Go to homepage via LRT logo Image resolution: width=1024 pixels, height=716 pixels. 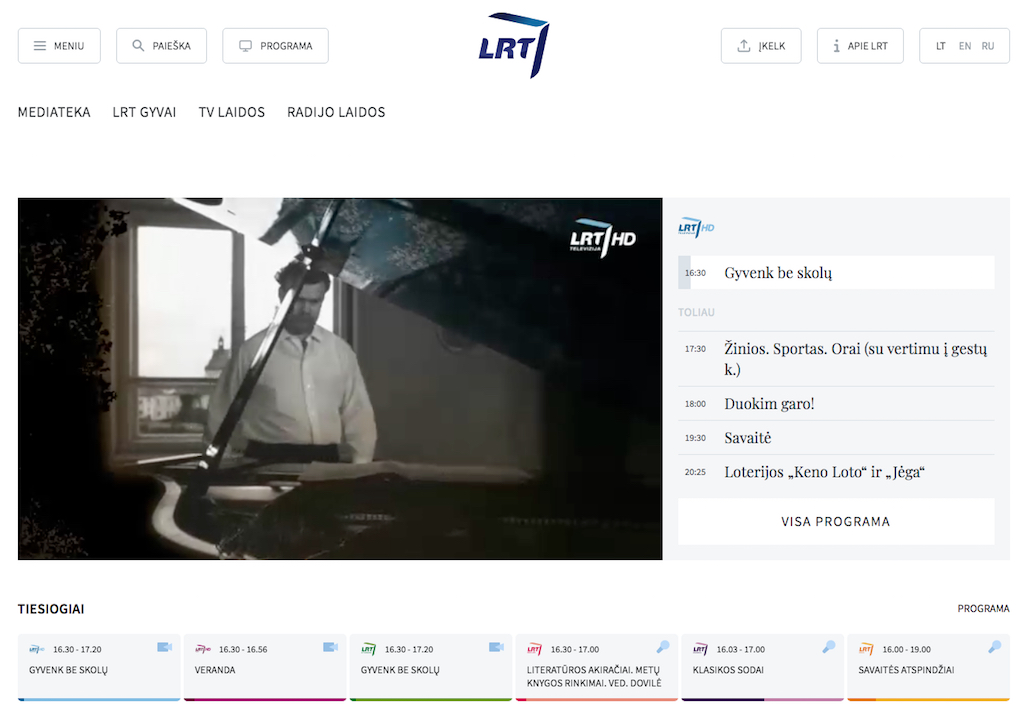513,45
